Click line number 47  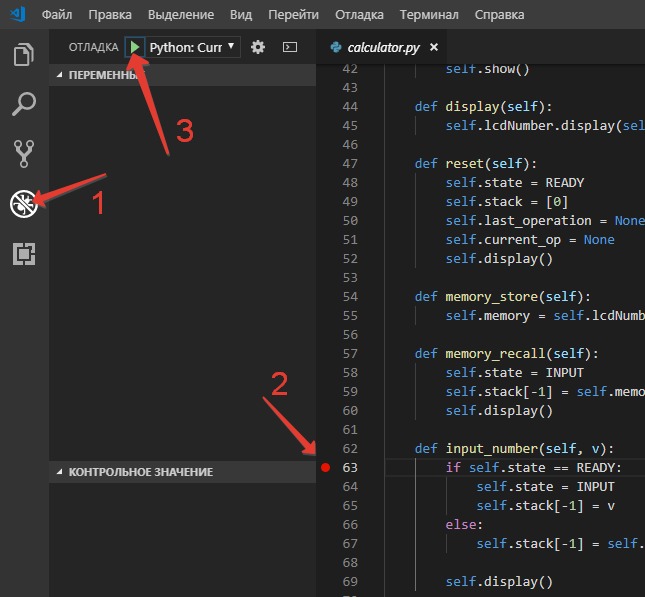350,163
